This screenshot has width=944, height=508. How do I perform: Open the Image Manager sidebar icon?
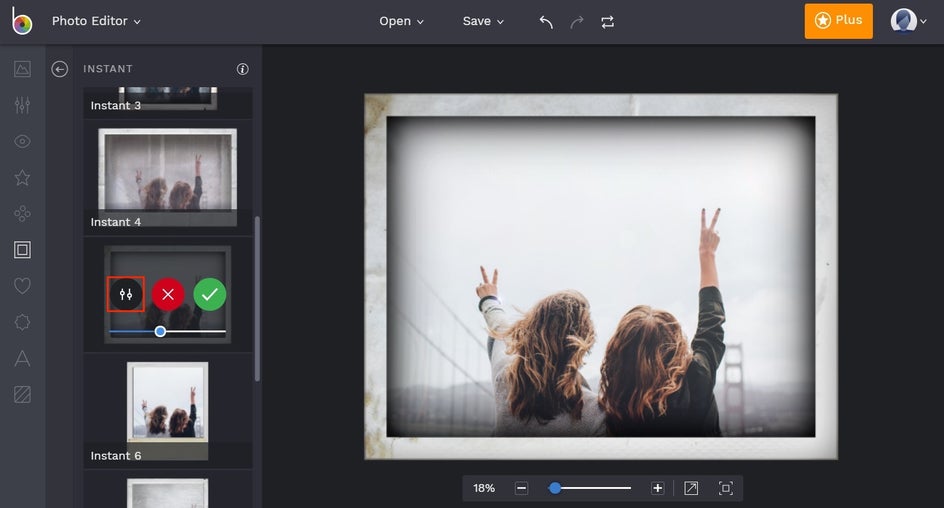(22, 69)
